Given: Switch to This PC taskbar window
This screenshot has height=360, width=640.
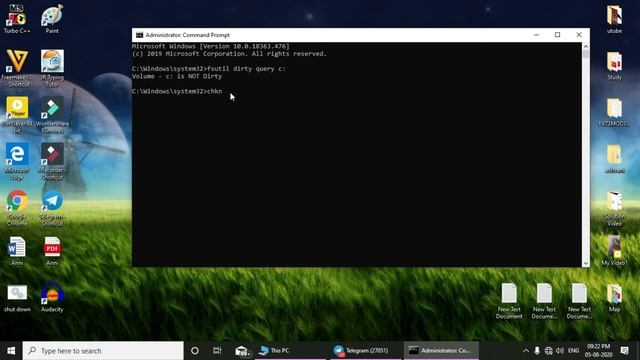Looking at the screenshot, I should pyautogui.click(x=291, y=351).
